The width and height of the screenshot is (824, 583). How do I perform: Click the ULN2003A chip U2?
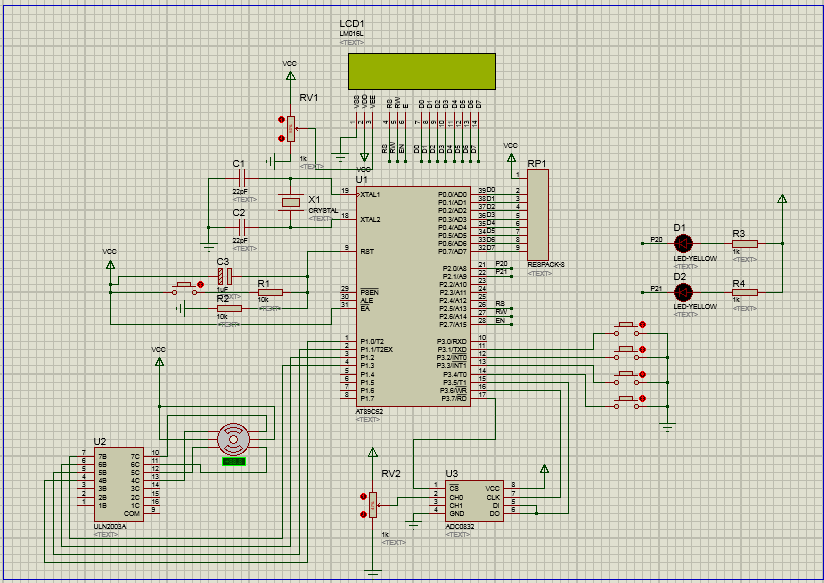(x=118, y=484)
